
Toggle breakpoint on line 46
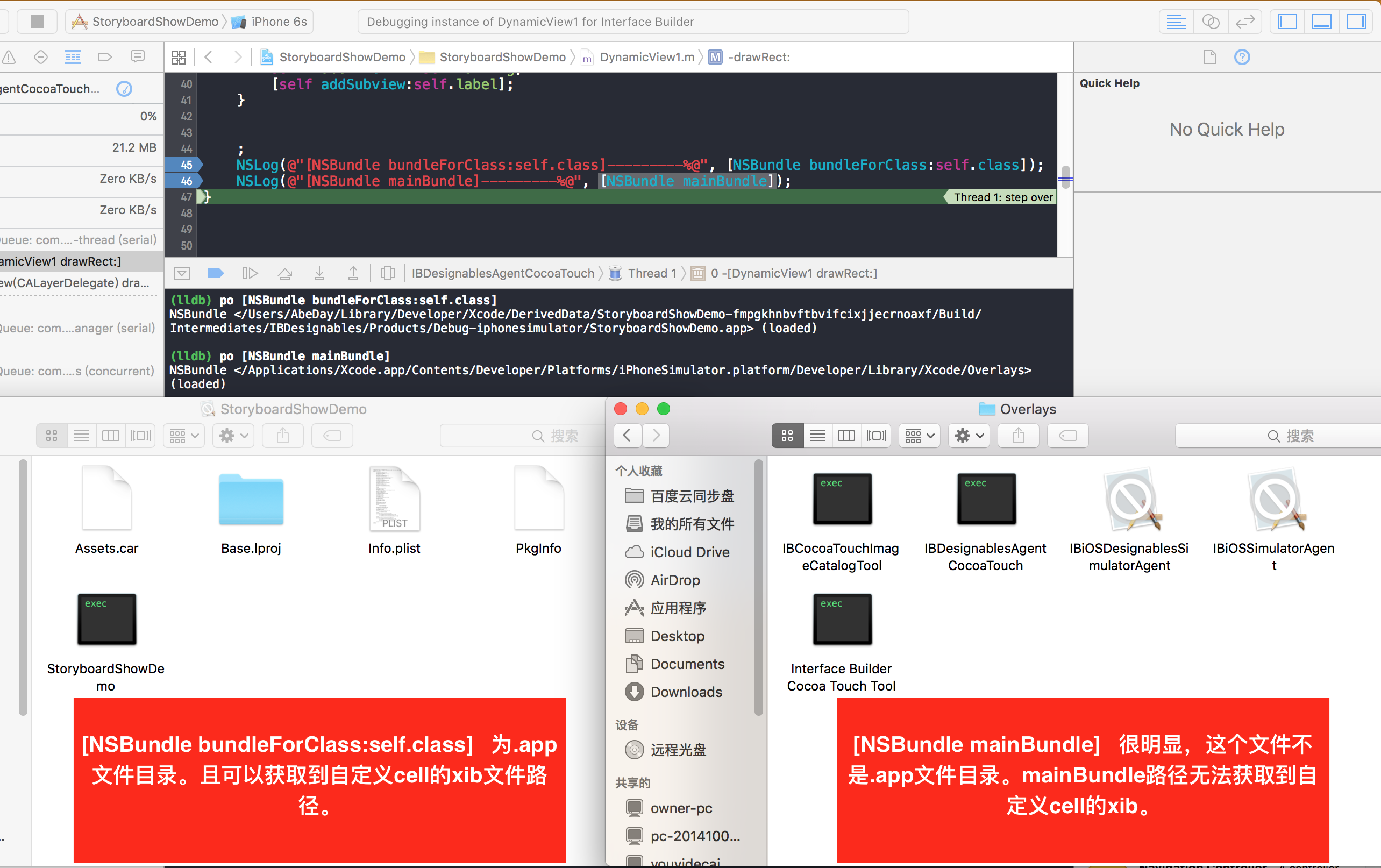pos(183,181)
